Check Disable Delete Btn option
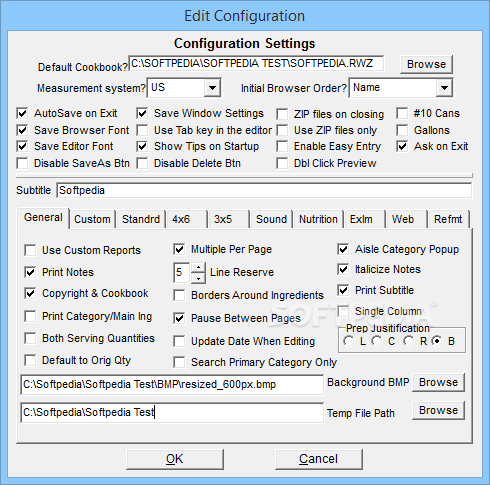 click(142, 163)
